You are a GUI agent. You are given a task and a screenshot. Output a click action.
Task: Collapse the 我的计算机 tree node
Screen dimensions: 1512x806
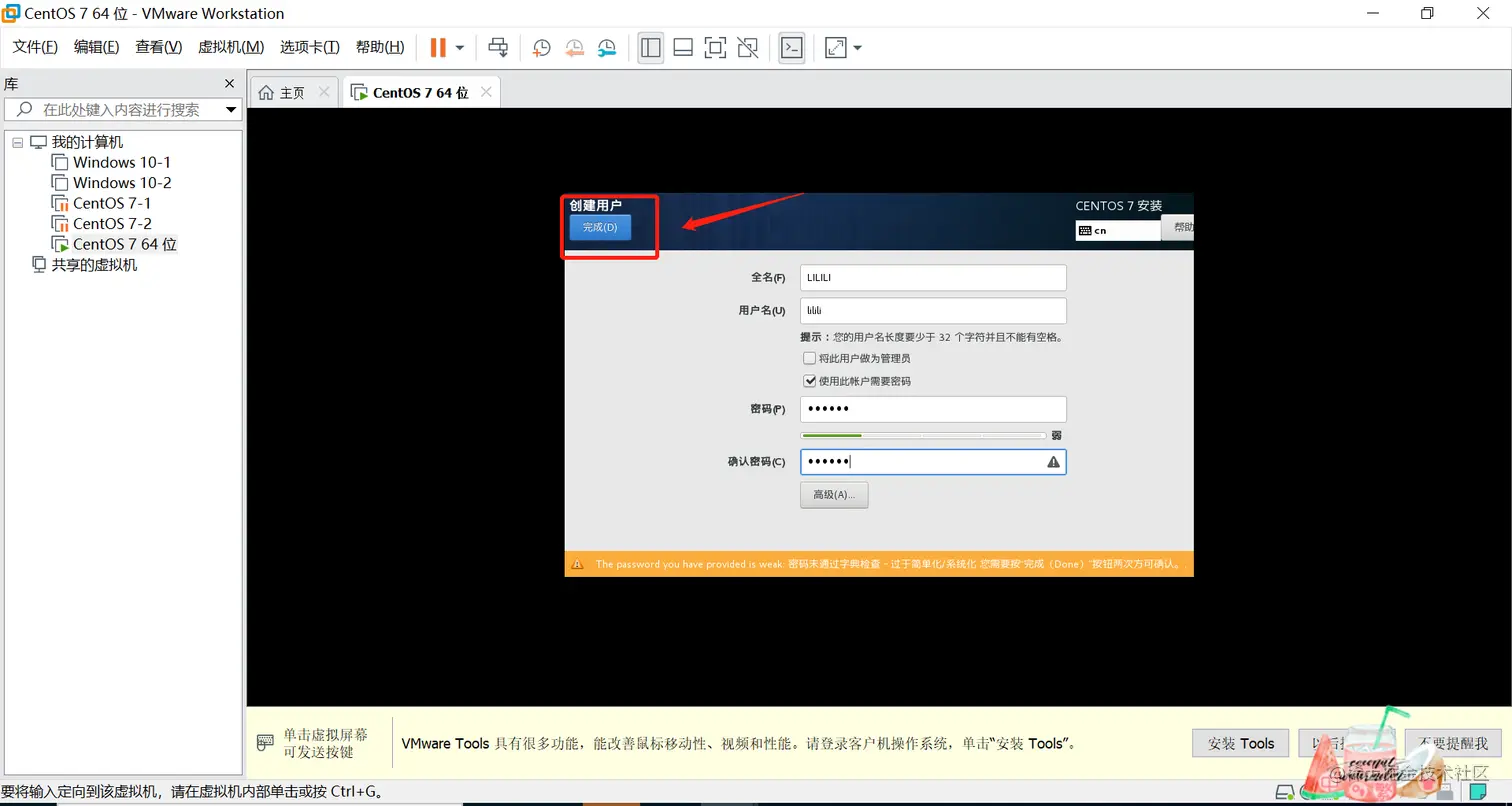17,143
